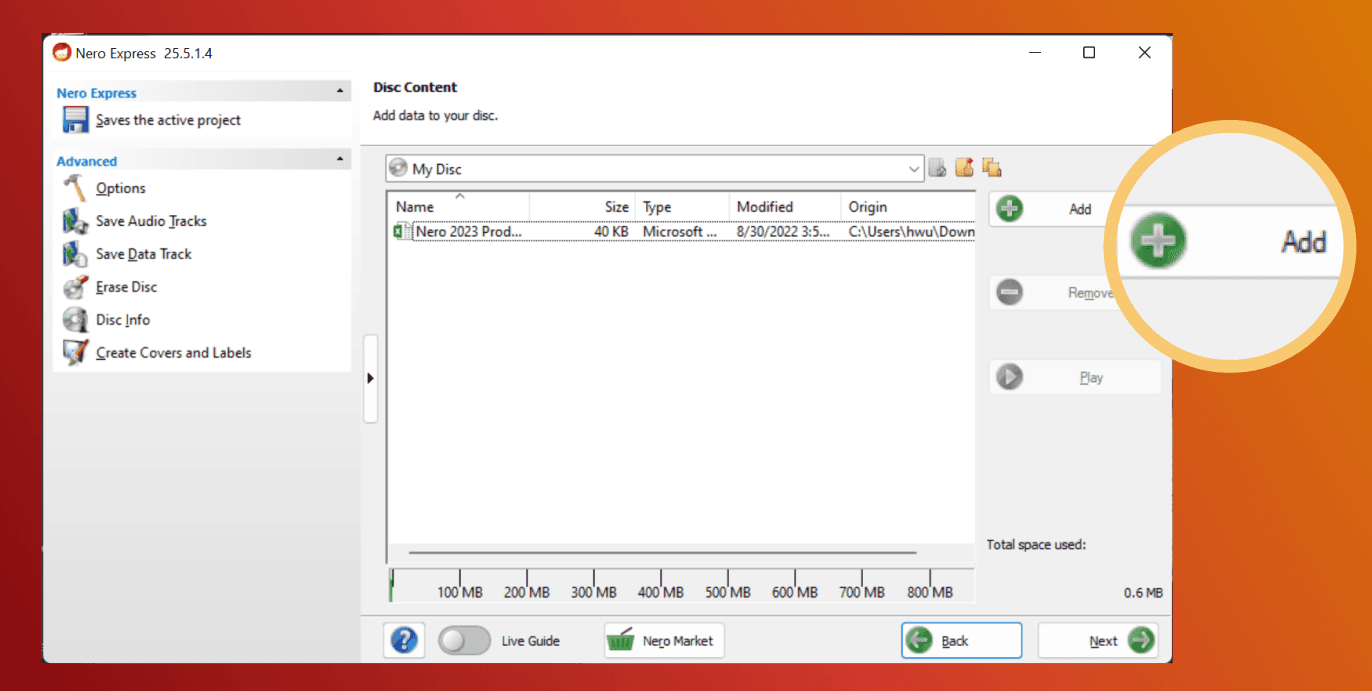The width and height of the screenshot is (1372, 691).
Task: Click the 40 KB size cell
Action: (x=609, y=231)
